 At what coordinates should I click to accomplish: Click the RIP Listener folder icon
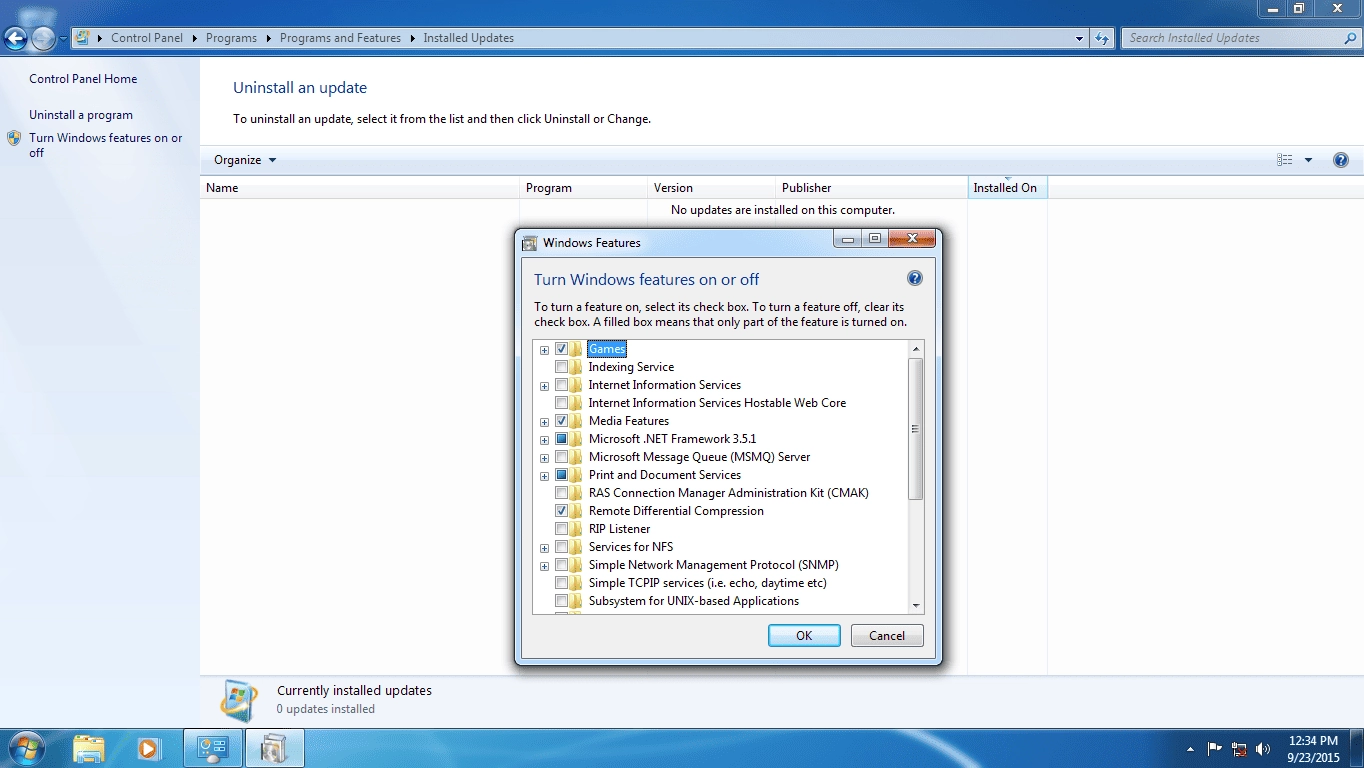coord(576,529)
